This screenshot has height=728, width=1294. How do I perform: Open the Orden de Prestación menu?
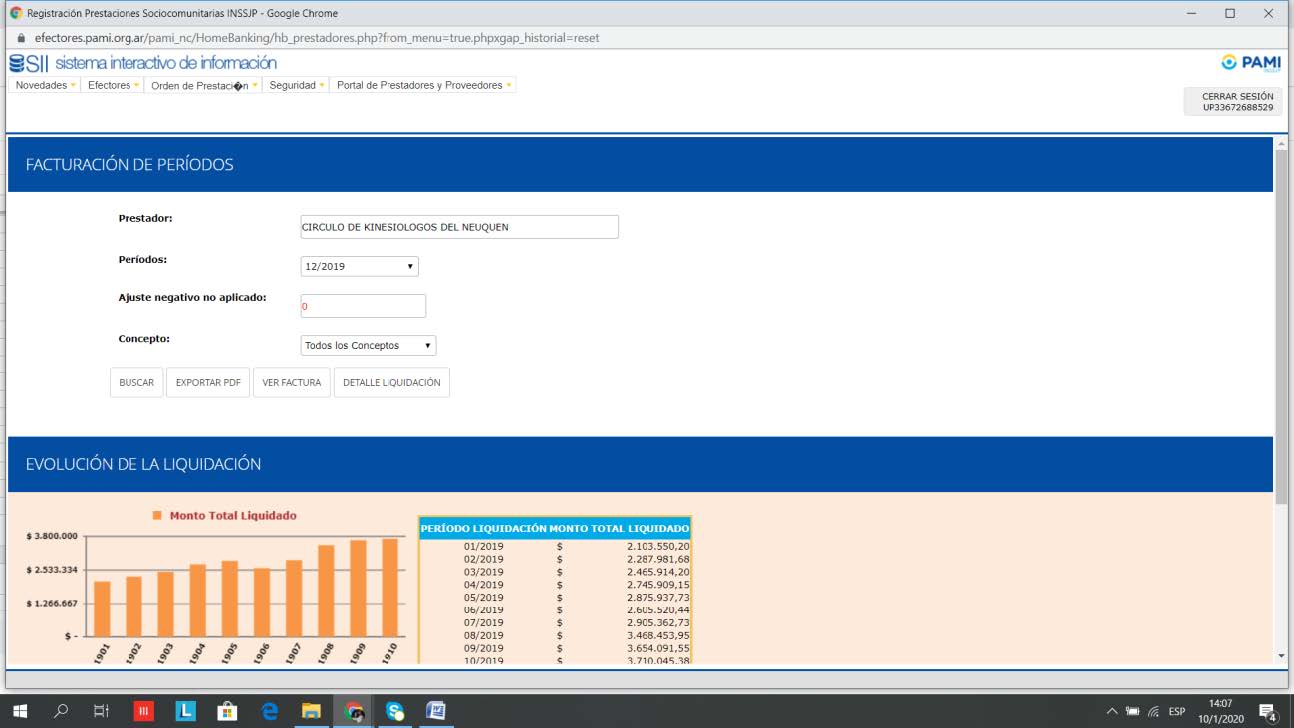tap(204, 85)
